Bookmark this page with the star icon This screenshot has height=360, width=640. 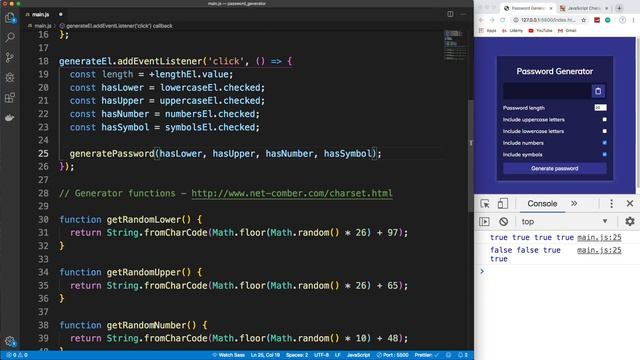point(584,20)
